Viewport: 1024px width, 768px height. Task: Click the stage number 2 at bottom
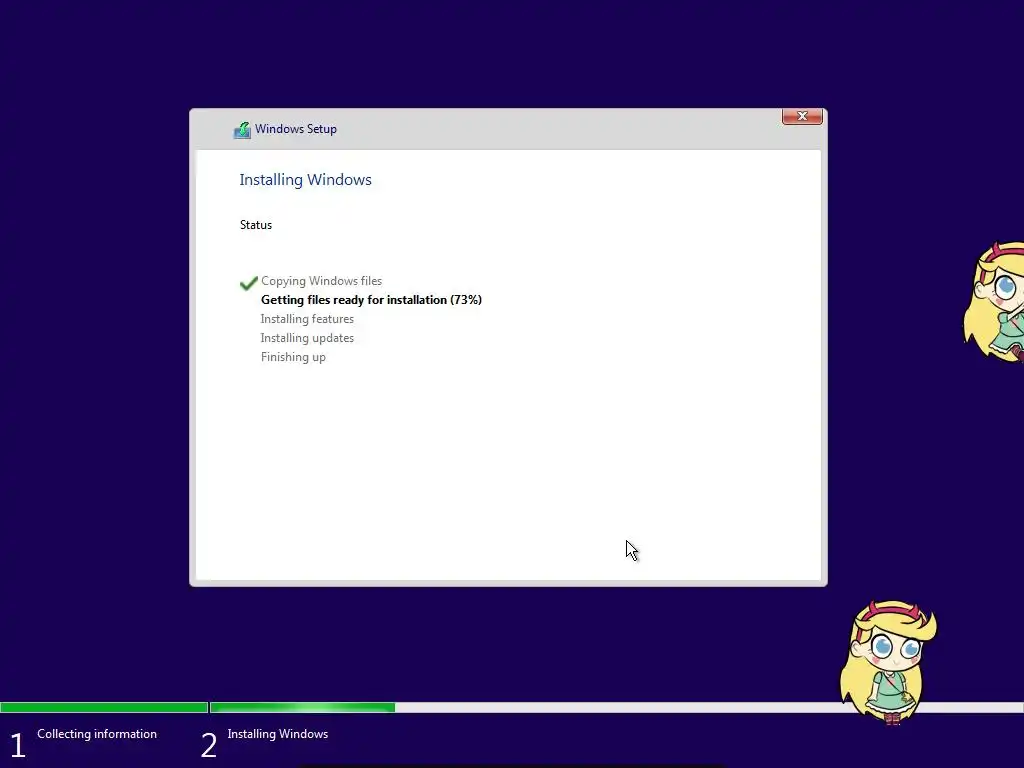[x=208, y=746]
